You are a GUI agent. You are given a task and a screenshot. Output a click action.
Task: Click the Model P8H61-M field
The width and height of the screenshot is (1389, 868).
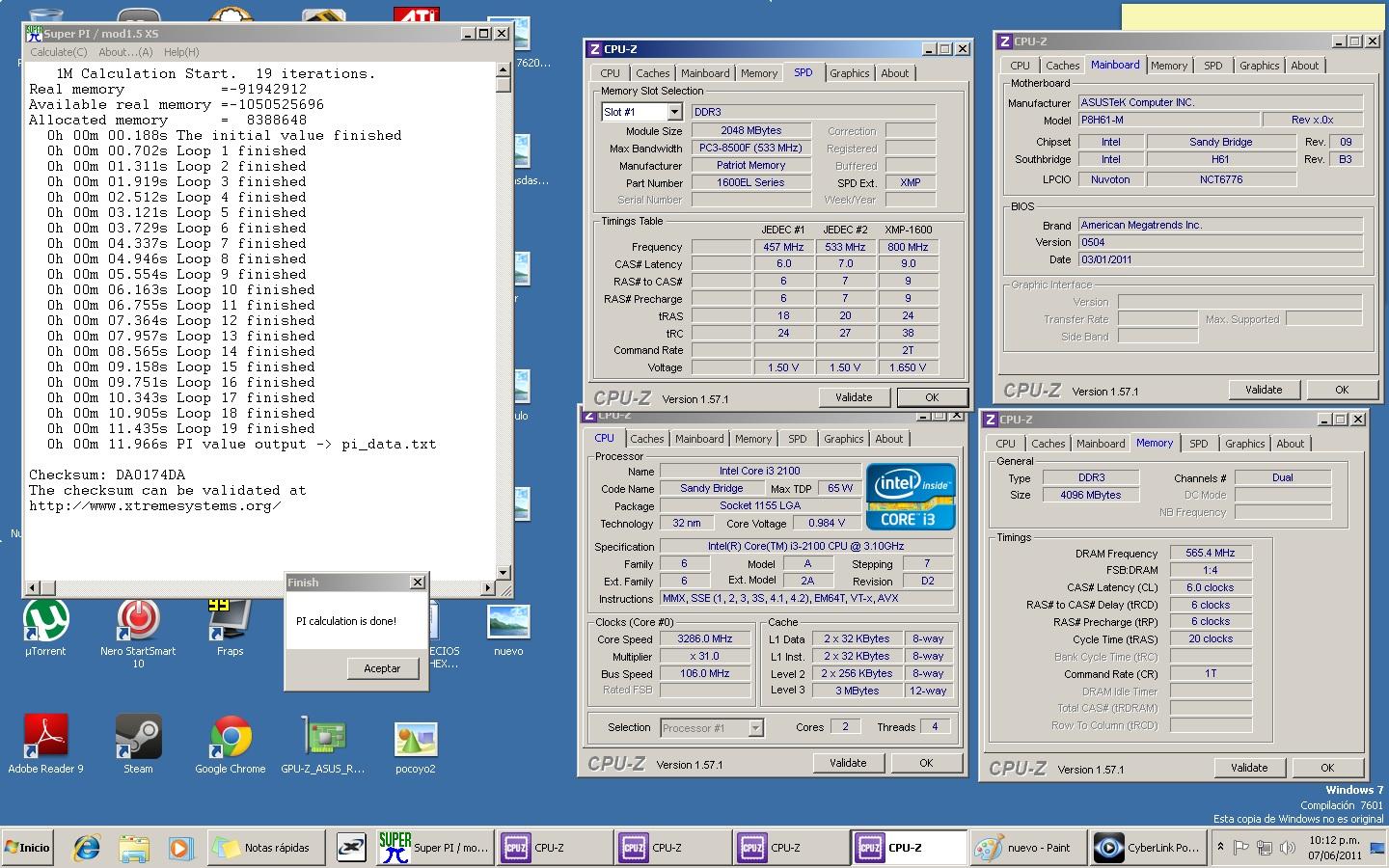(x=1168, y=120)
